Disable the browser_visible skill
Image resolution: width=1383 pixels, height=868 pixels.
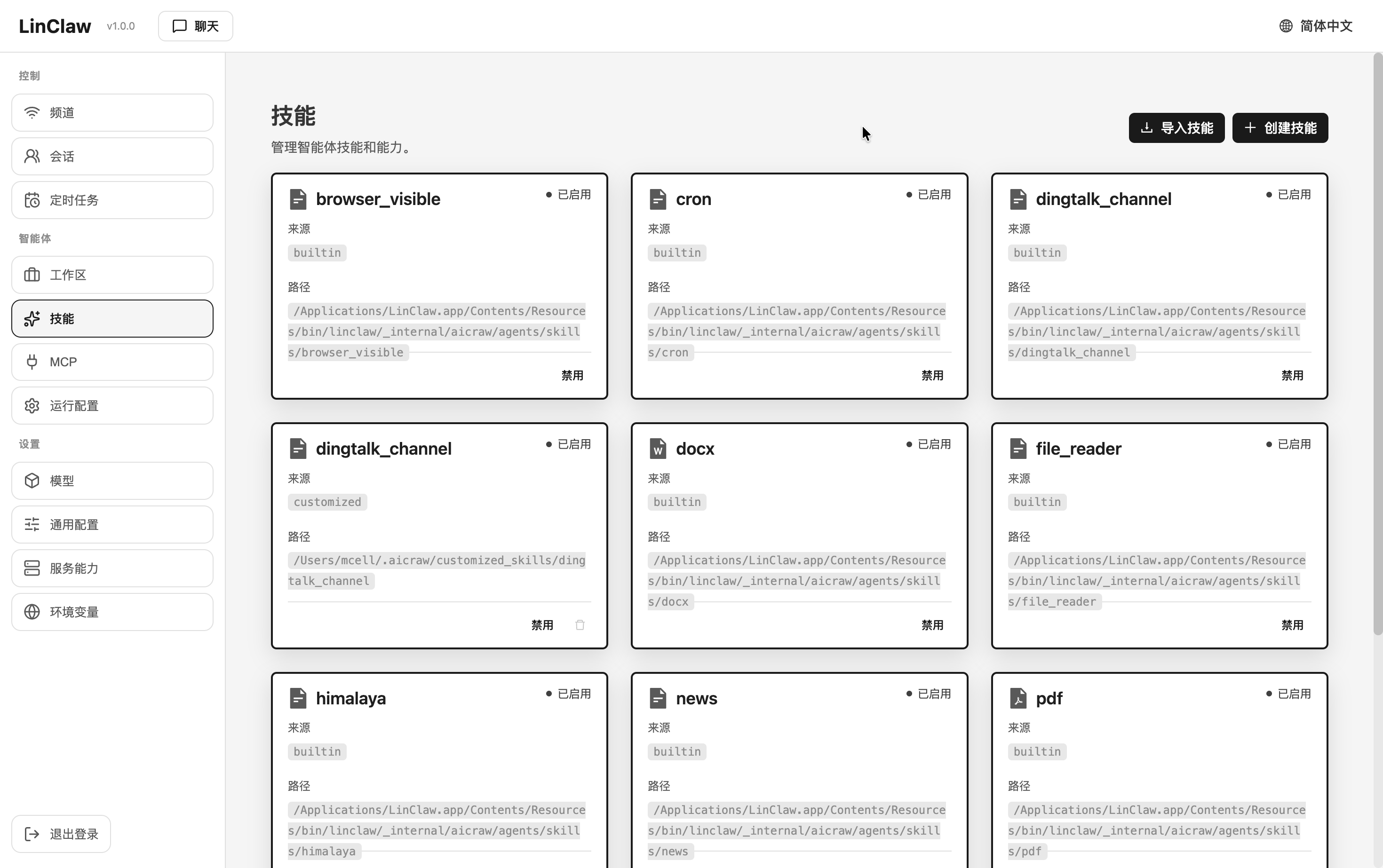coord(572,375)
